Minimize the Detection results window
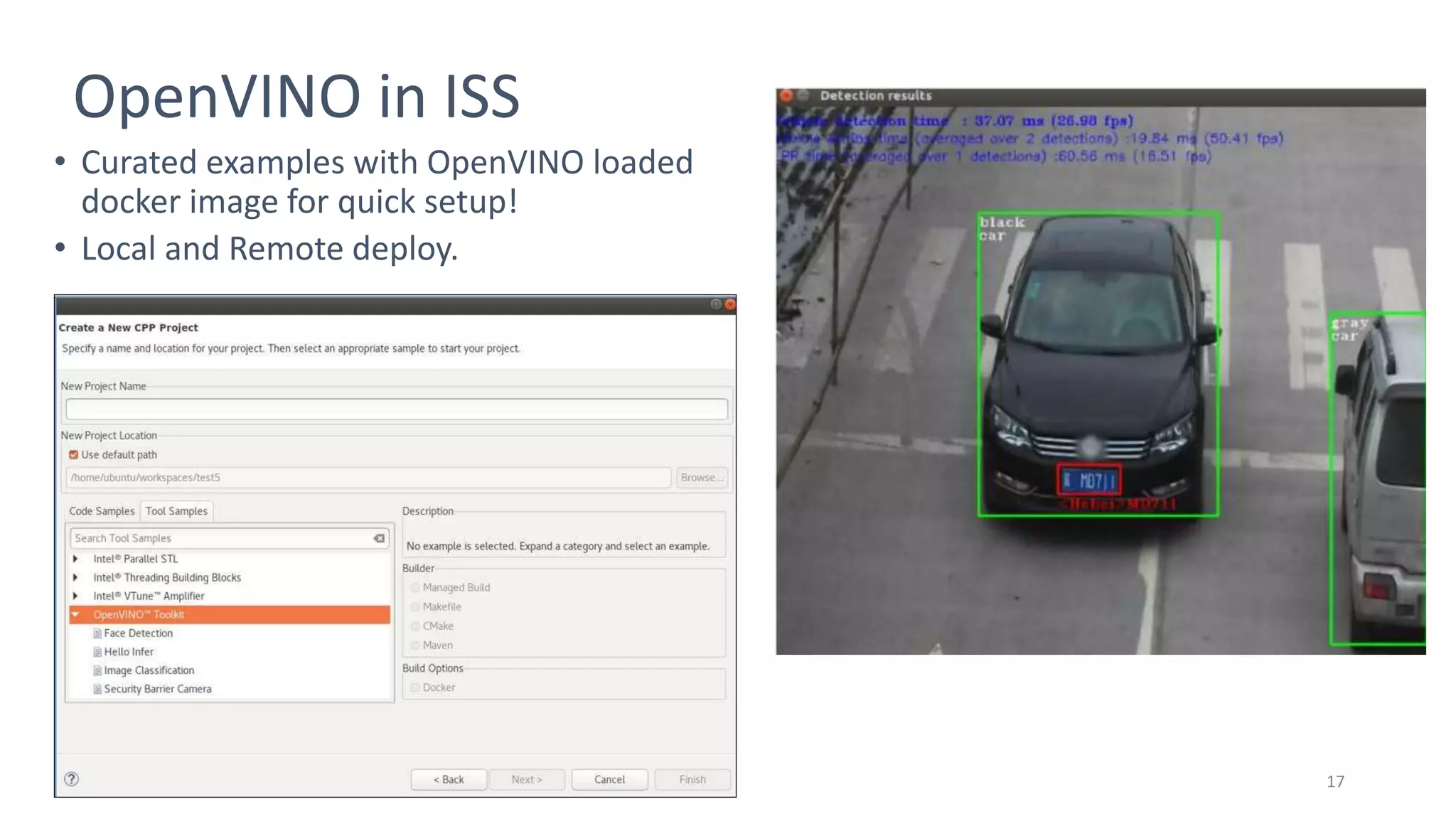 click(803, 95)
